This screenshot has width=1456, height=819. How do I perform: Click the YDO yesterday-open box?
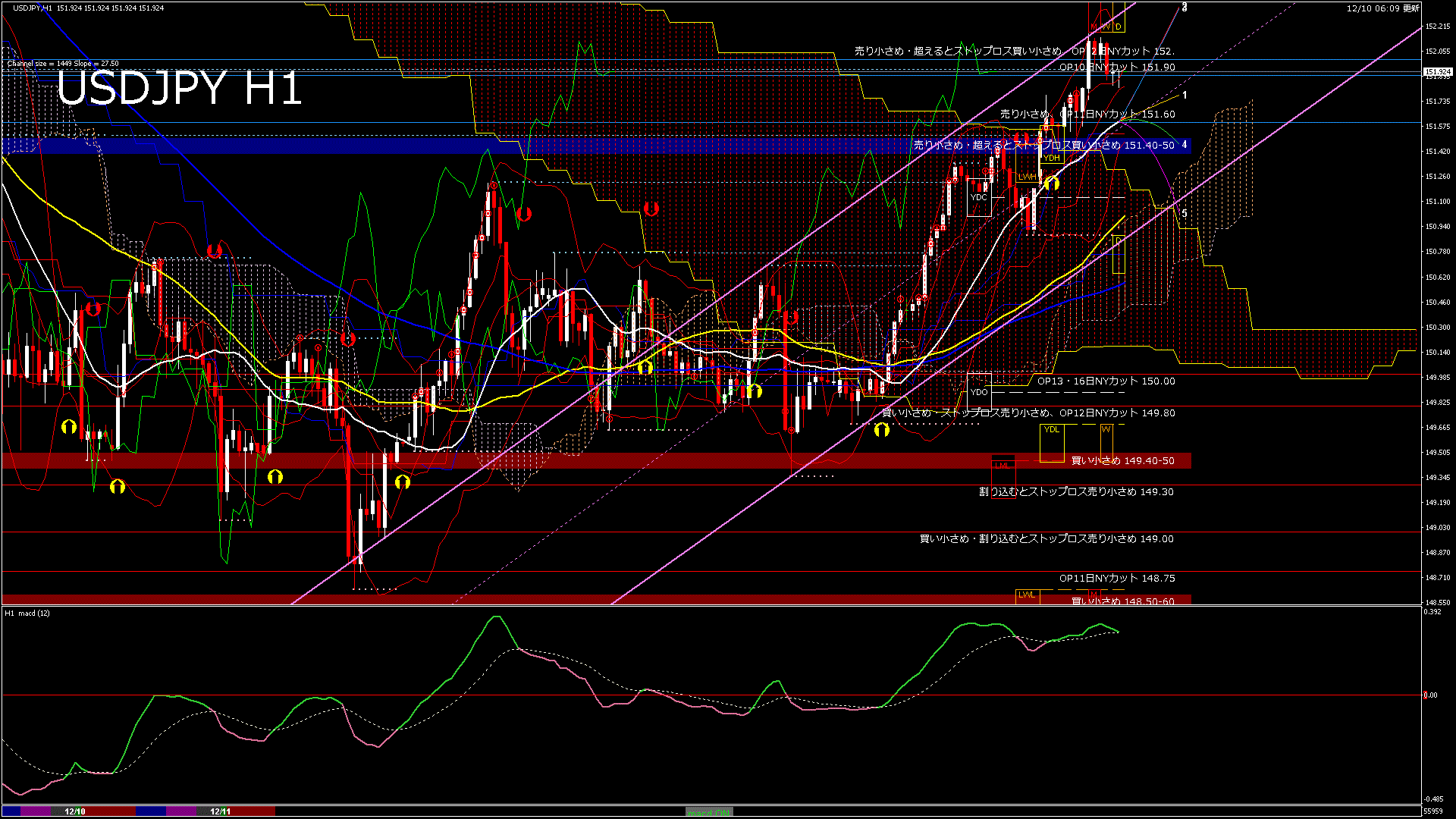coord(979,392)
